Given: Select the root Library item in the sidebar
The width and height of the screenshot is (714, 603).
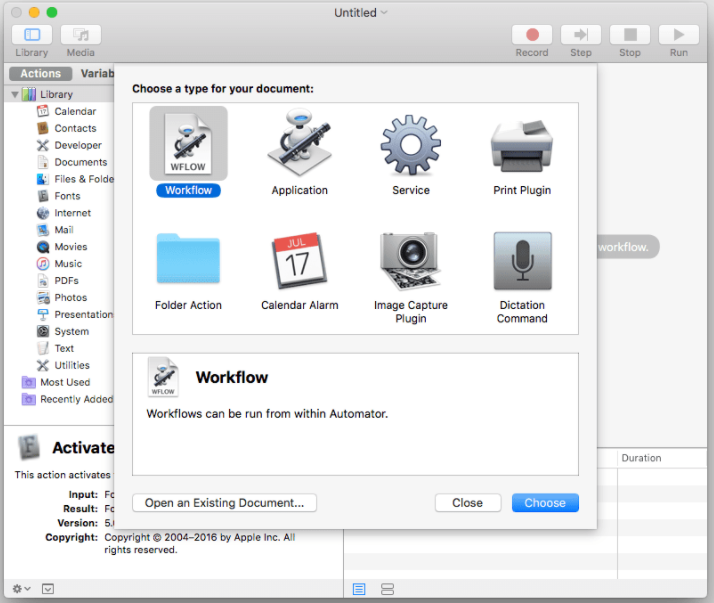Looking at the screenshot, I should pyautogui.click(x=56, y=94).
